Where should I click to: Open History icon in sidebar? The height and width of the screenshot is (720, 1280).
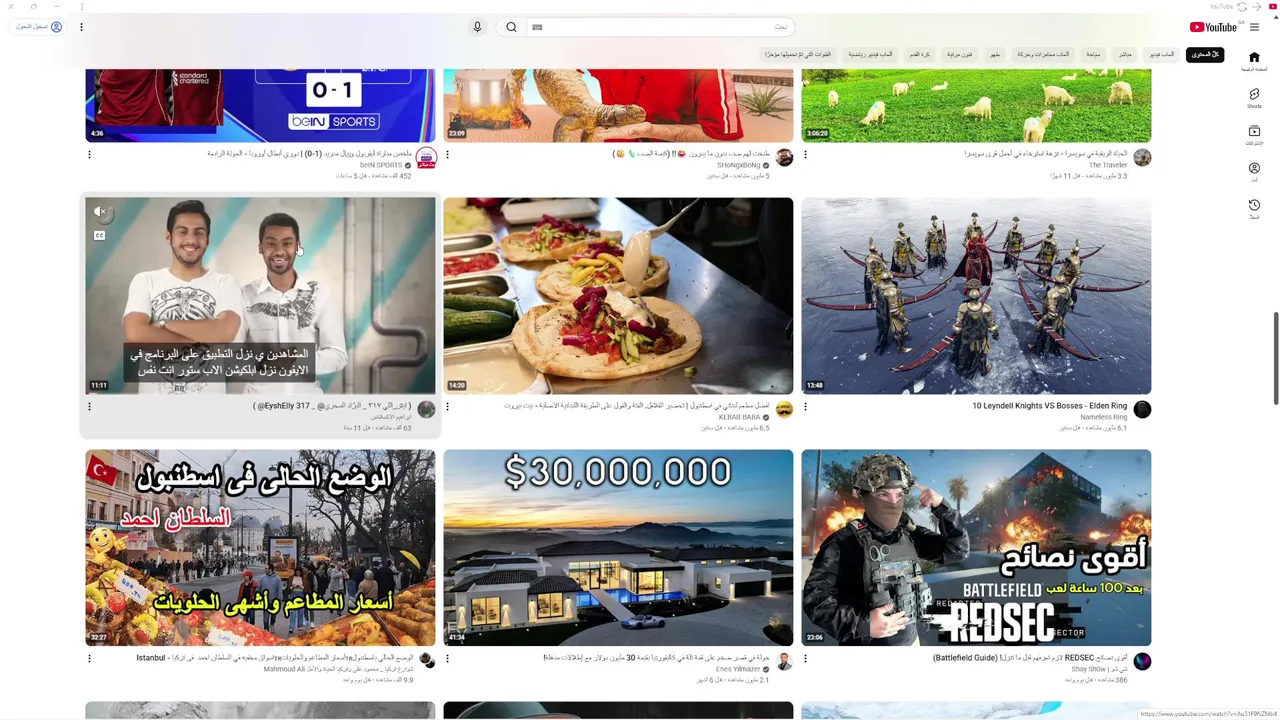tap(1254, 205)
